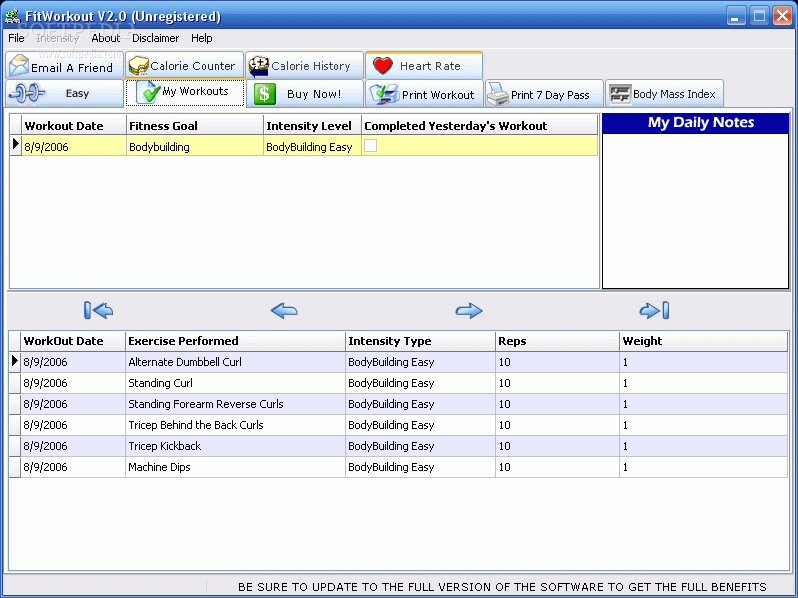Click the Intensity Level column header
The image size is (798, 598).
[312, 125]
